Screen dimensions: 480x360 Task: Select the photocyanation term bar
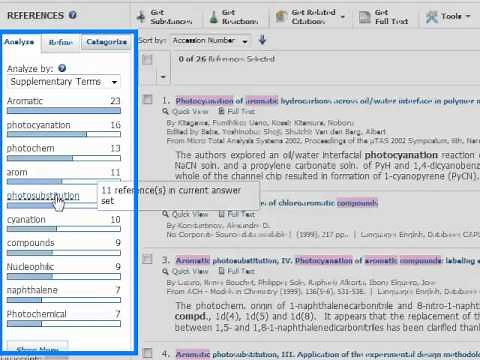click(x=64, y=134)
